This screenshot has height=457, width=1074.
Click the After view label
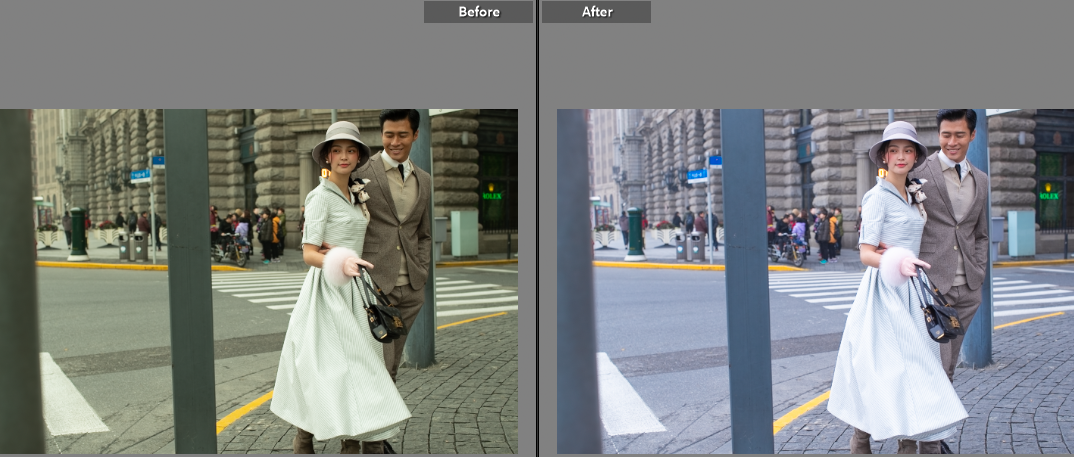(597, 12)
